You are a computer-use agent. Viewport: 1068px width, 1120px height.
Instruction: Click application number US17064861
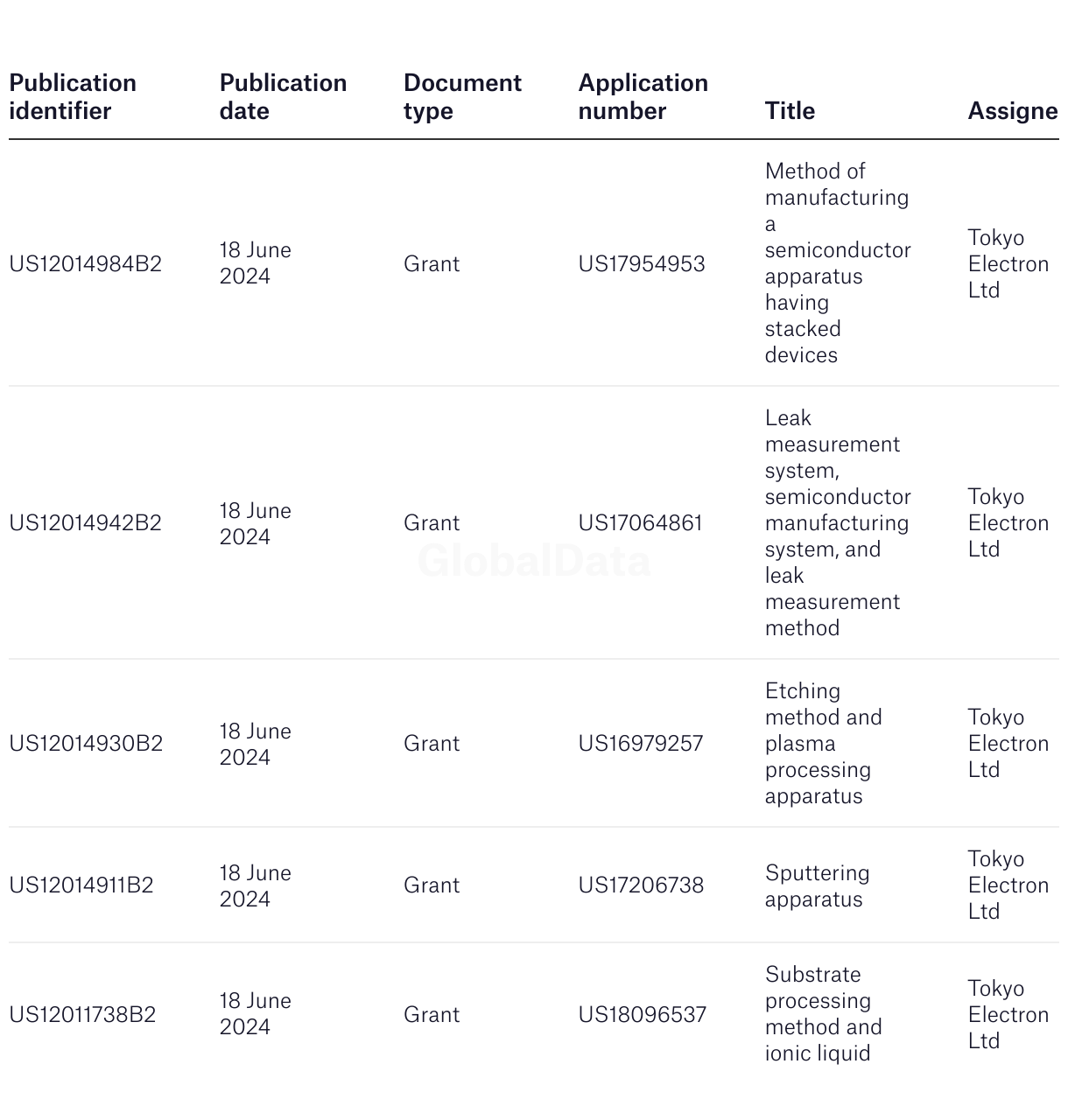click(640, 522)
